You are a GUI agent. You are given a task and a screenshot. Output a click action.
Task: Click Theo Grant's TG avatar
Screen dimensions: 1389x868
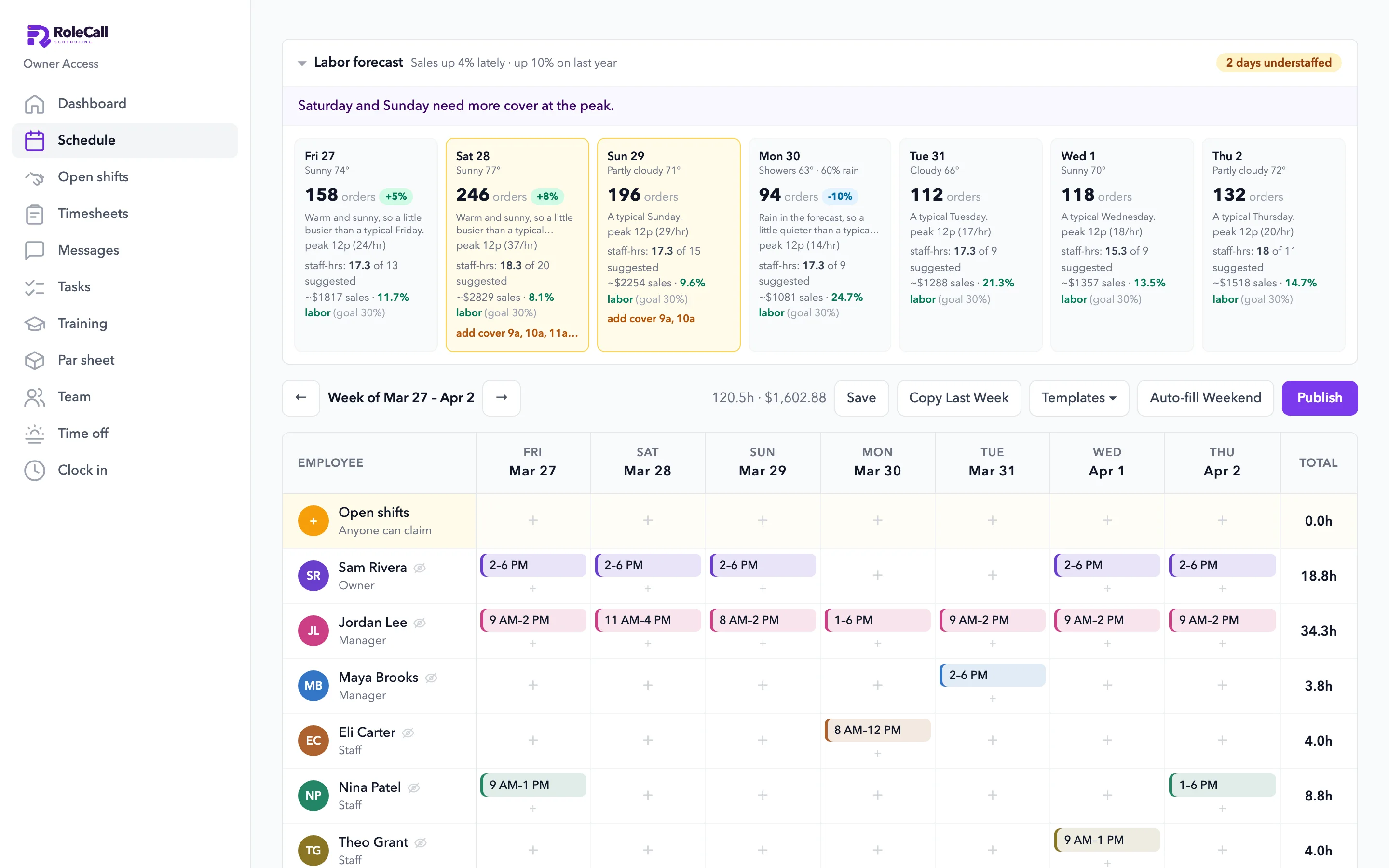313,850
